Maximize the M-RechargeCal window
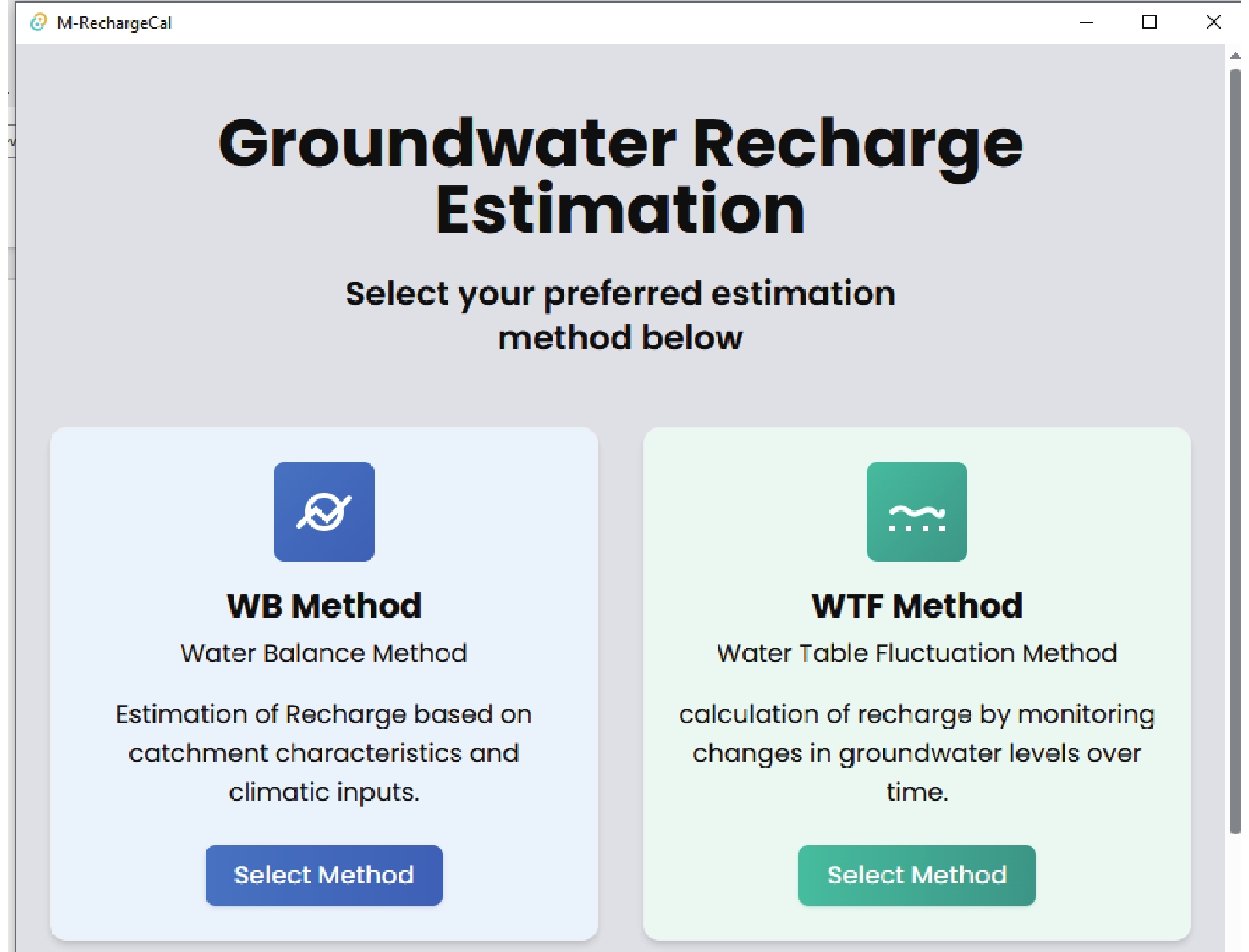The width and height of the screenshot is (1249, 952). point(1149,23)
